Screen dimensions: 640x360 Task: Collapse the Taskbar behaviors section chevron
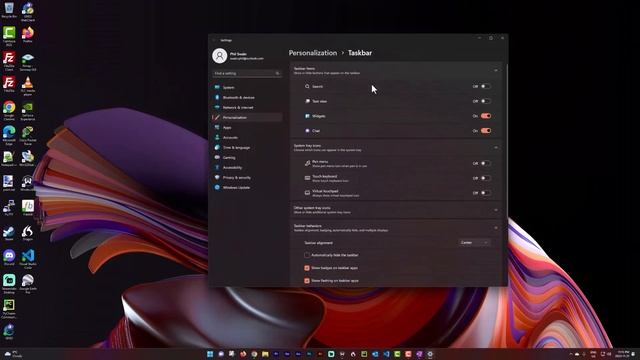click(496, 228)
